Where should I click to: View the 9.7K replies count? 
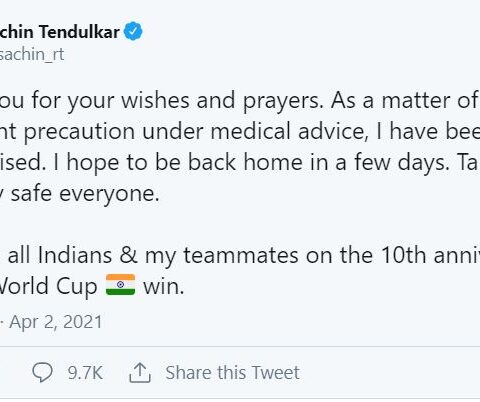tap(85, 373)
